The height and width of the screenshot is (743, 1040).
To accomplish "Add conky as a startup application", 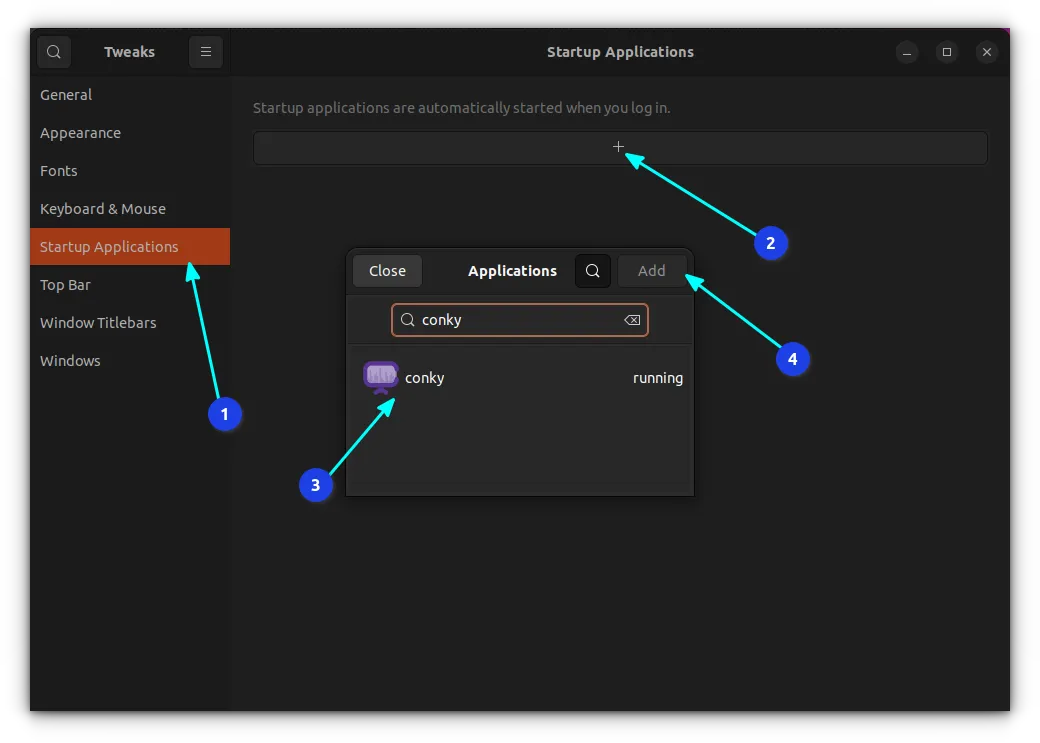I will click(x=651, y=270).
